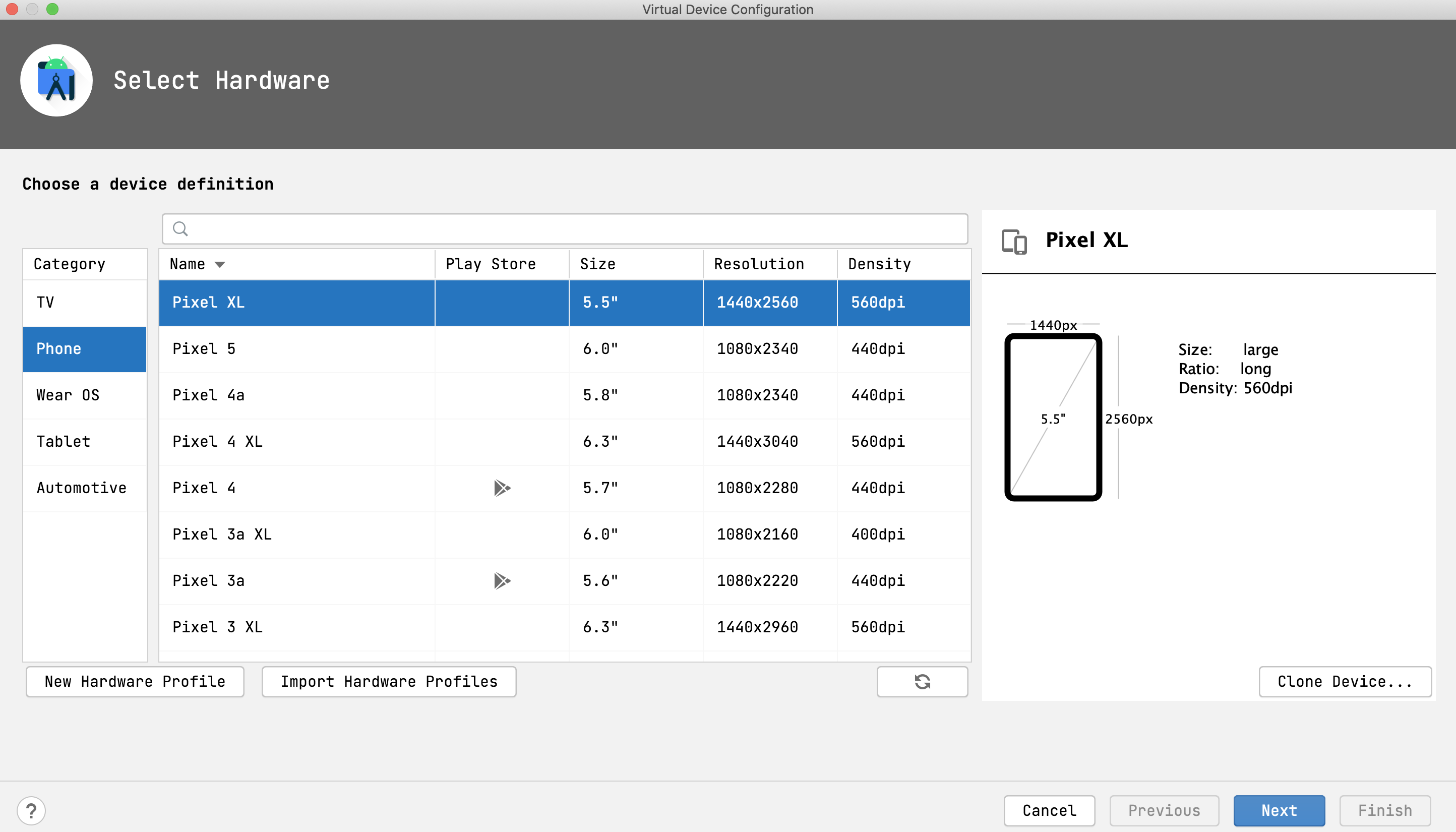Select the Pixel 3 XL device row
Image resolution: width=1456 pixels, height=832 pixels.
tap(564, 627)
